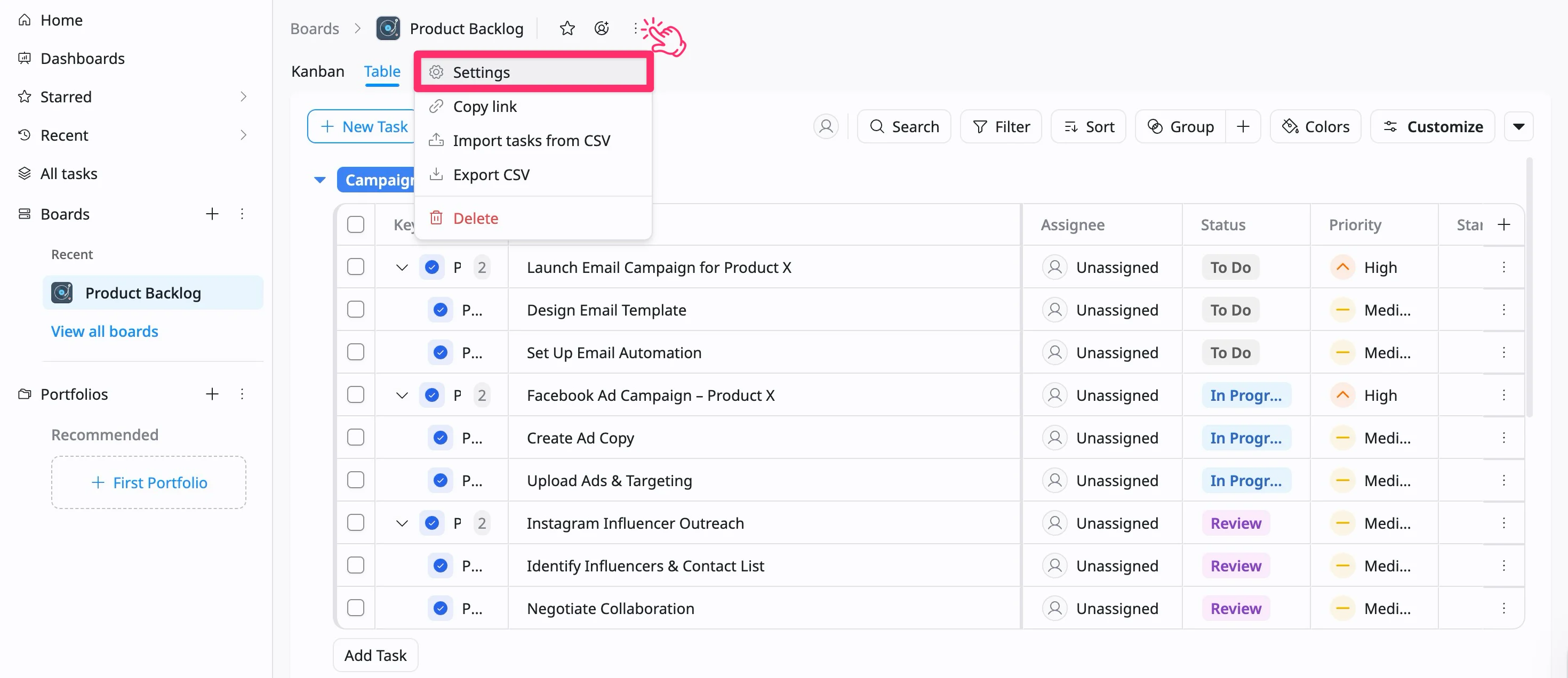This screenshot has height=678, width=1568.
Task: Open row menu for Launch Email Campaign task
Action: tap(1503, 268)
